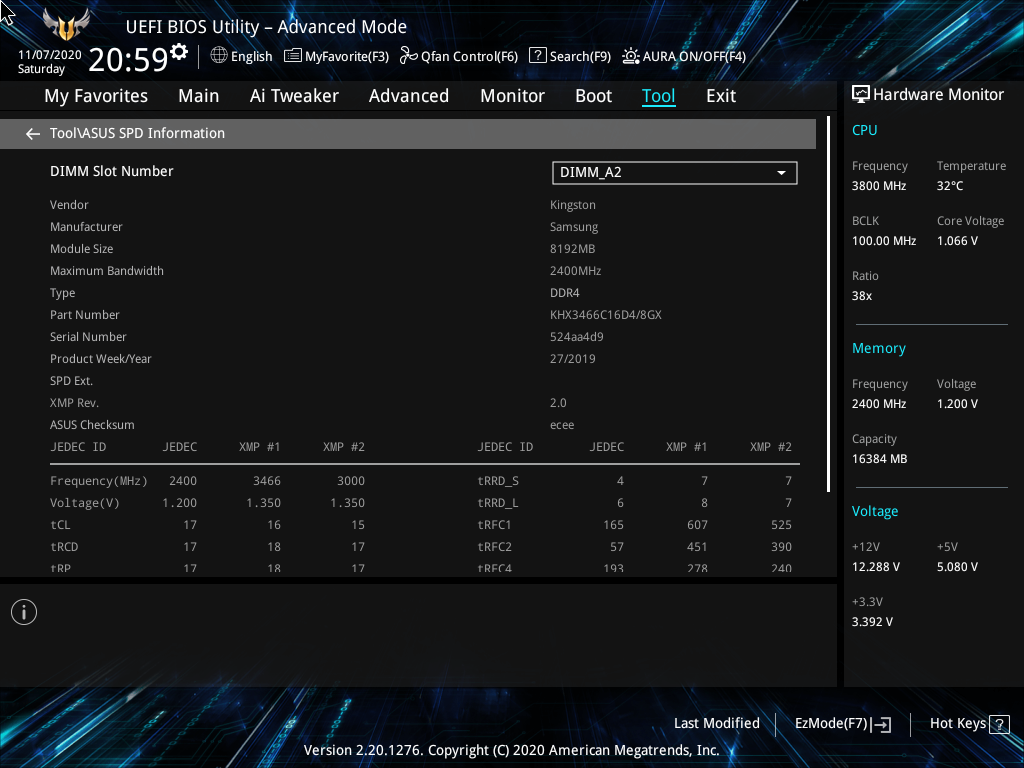Click the DIMM_A2 dropdown arrow
The height and width of the screenshot is (768, 1024).
[781, 173]
